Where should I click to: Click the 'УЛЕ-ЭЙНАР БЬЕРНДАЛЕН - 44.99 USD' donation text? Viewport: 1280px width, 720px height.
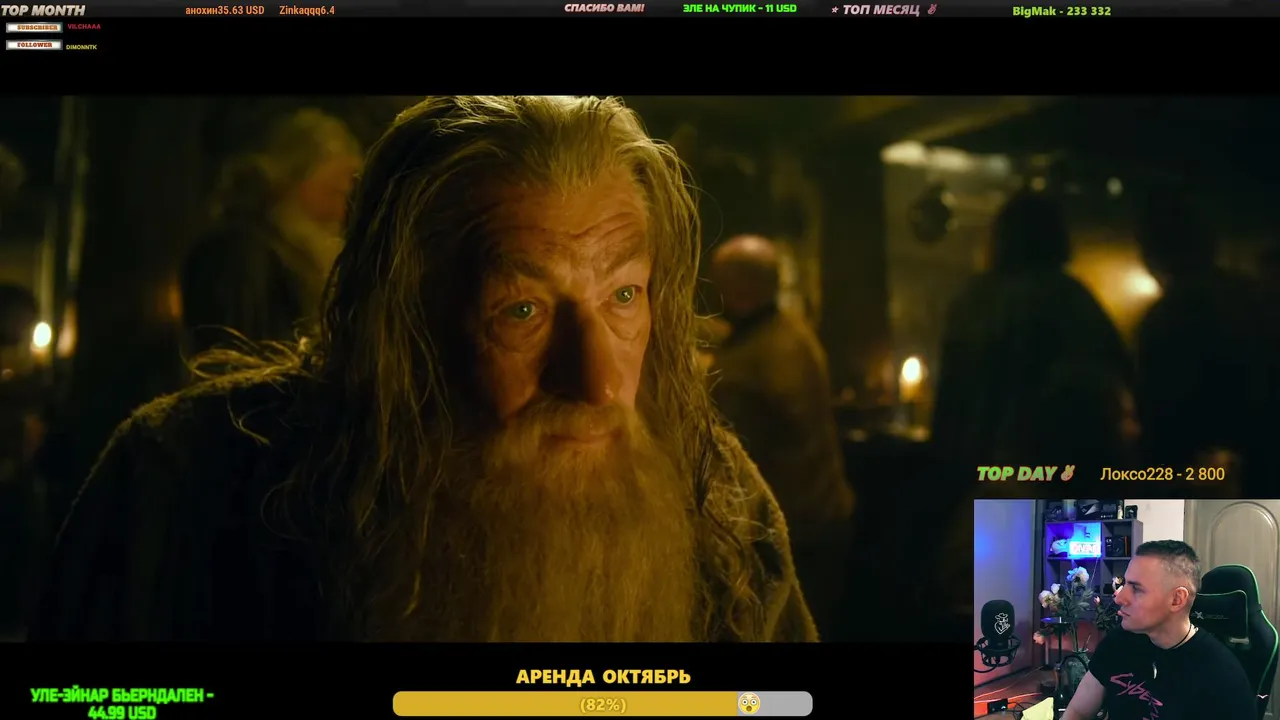(122, 704)
